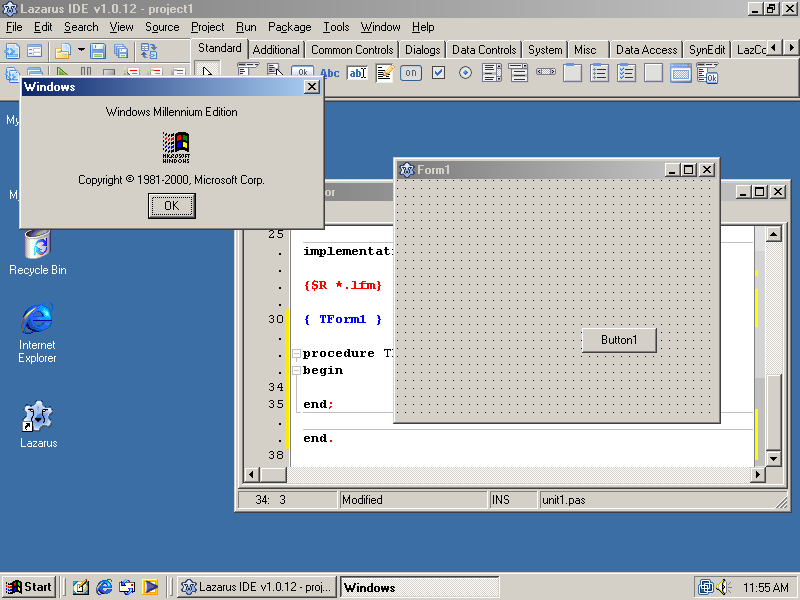This screenshot has width=800, height=600.
Task: Open the Tools menu
Action: 336,27
